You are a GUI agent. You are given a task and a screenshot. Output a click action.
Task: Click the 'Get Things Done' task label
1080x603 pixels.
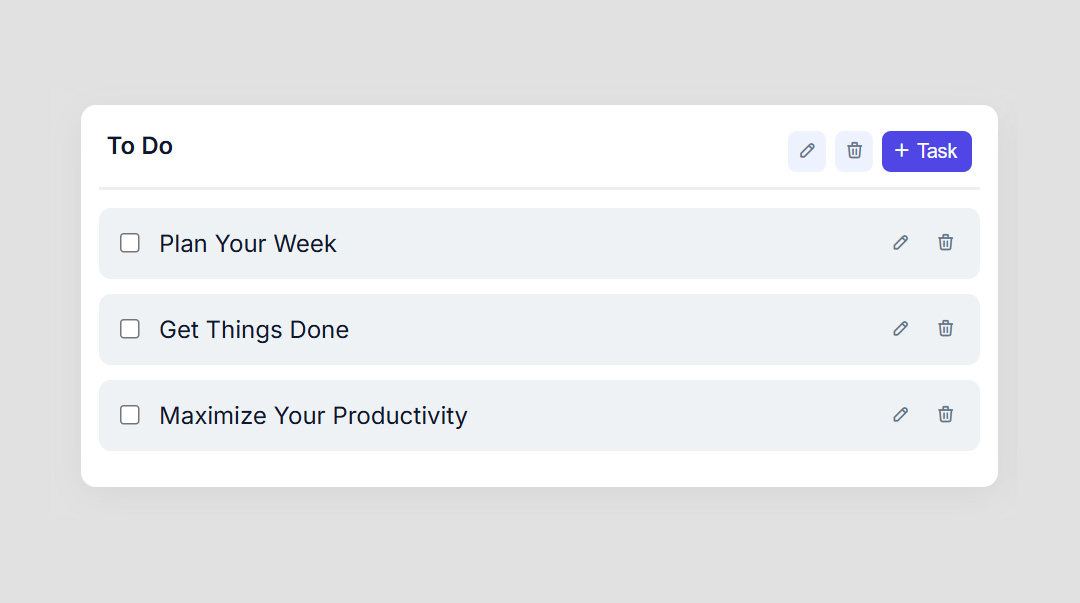(x=254, y=329)
